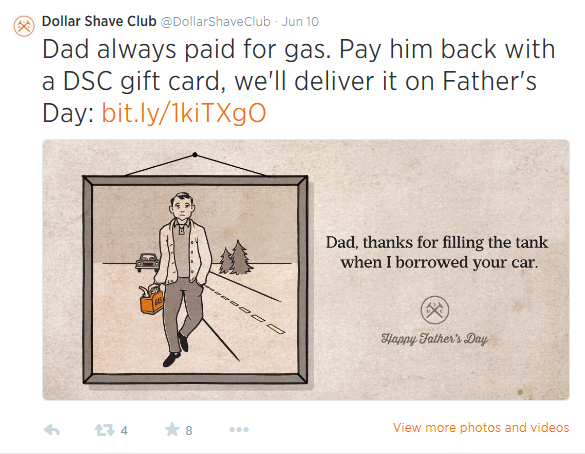This screenshot has height=454, width=585.
Task: Open the Dollar Shave Club account name
Action: coord(99,21)
